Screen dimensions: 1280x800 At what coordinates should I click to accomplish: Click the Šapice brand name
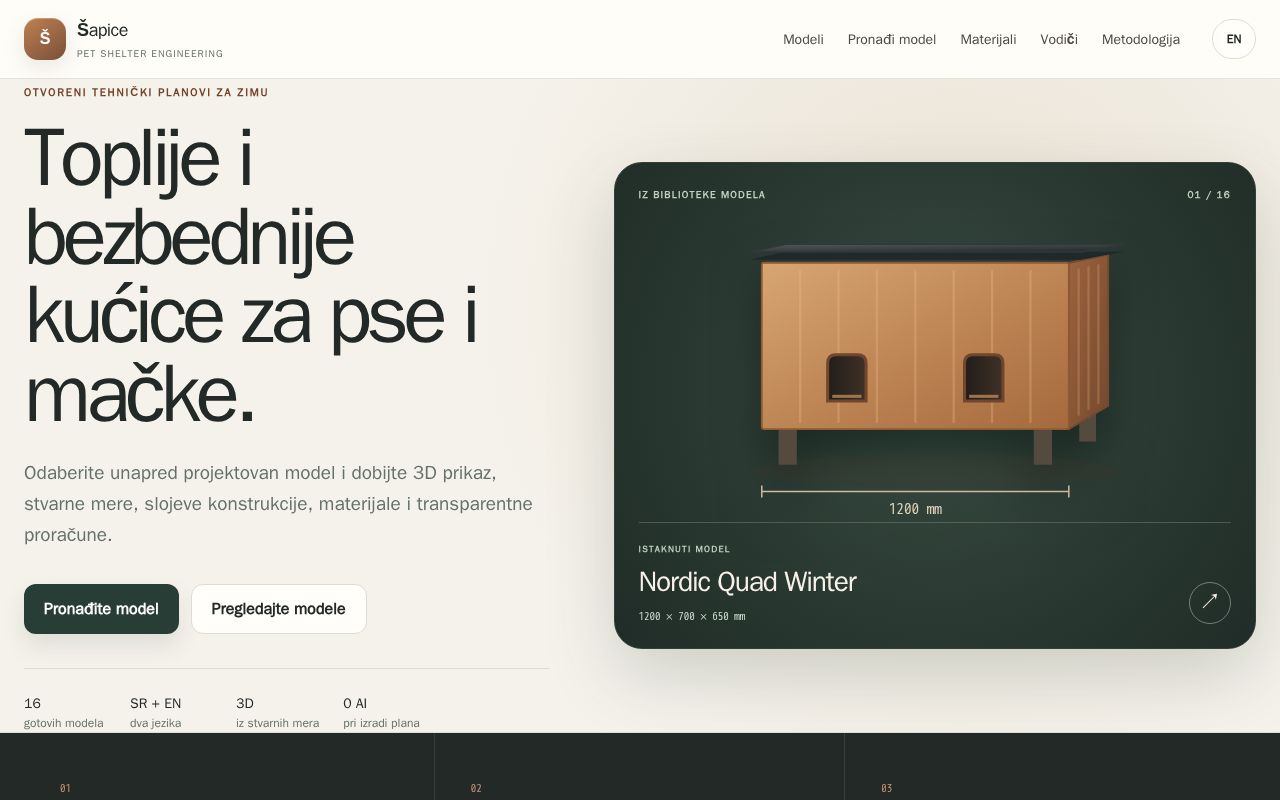coord(102,30)
